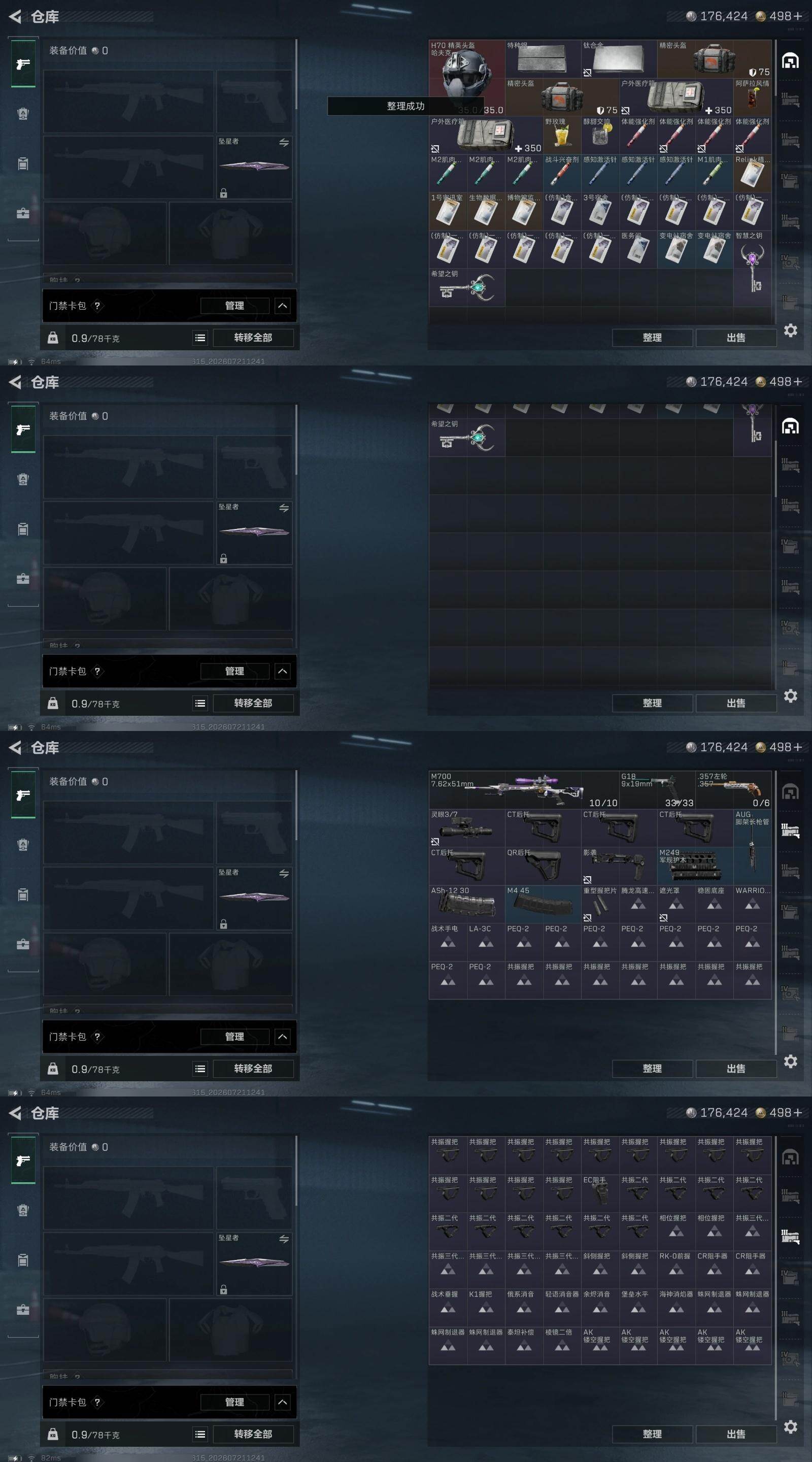
Task: Click 整理 button below the 共振握把 grid
Action: tap(652, 1434)
